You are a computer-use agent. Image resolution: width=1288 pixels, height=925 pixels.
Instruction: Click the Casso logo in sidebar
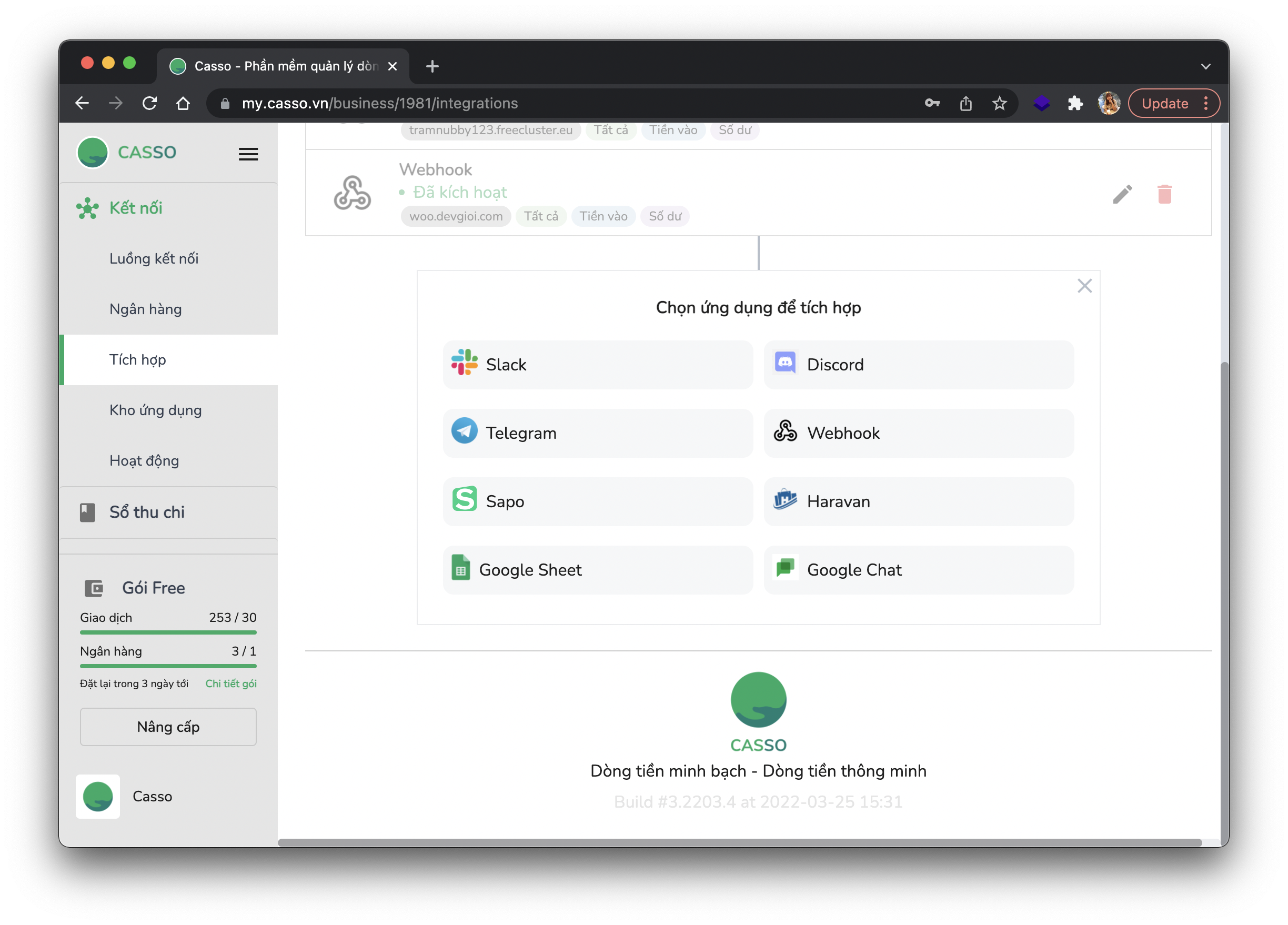[x=127, y=152]
